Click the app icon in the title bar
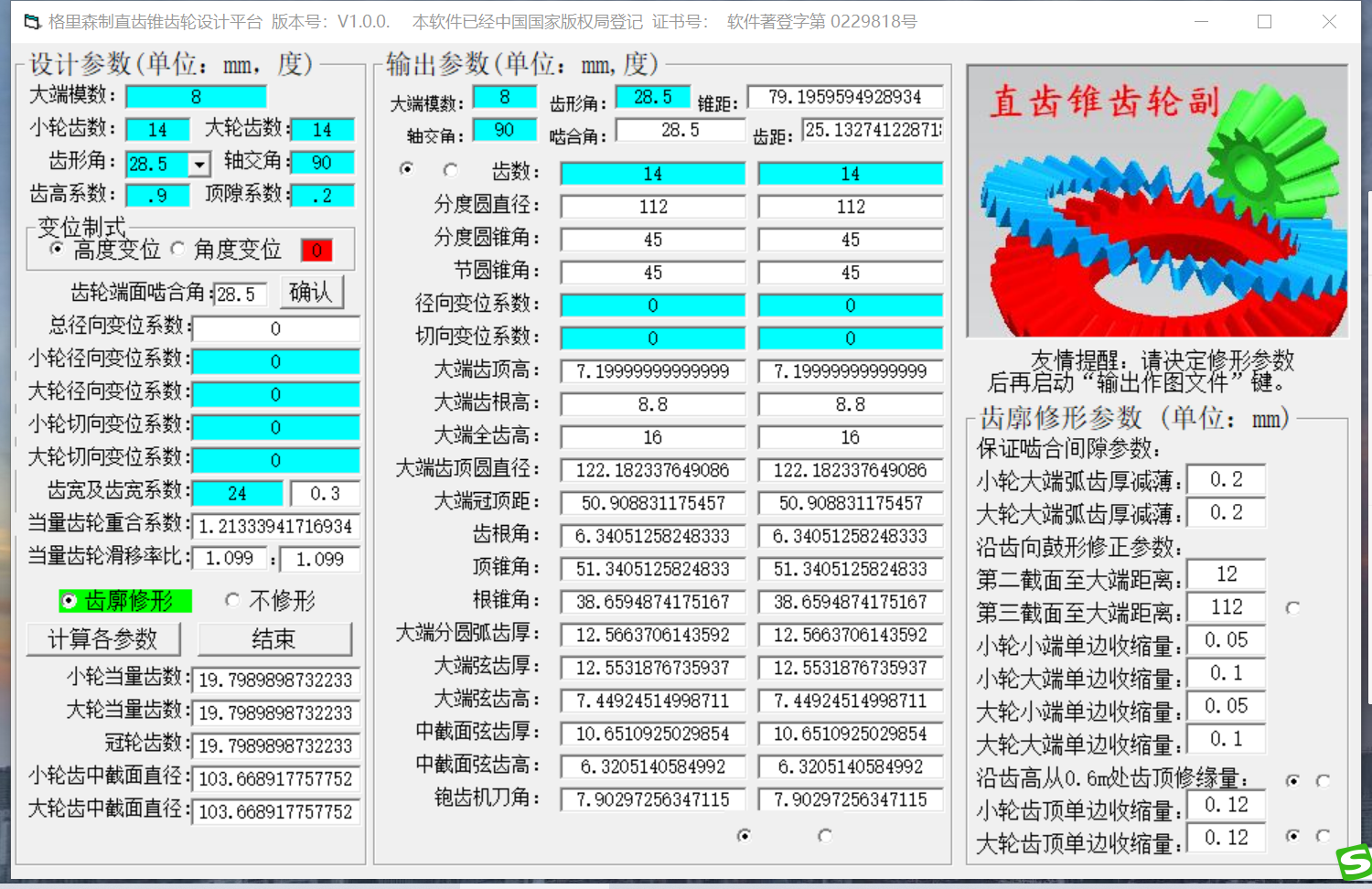Image resolution: width=1372 pixels, height=889 pixels. click(x=33, y=21)
